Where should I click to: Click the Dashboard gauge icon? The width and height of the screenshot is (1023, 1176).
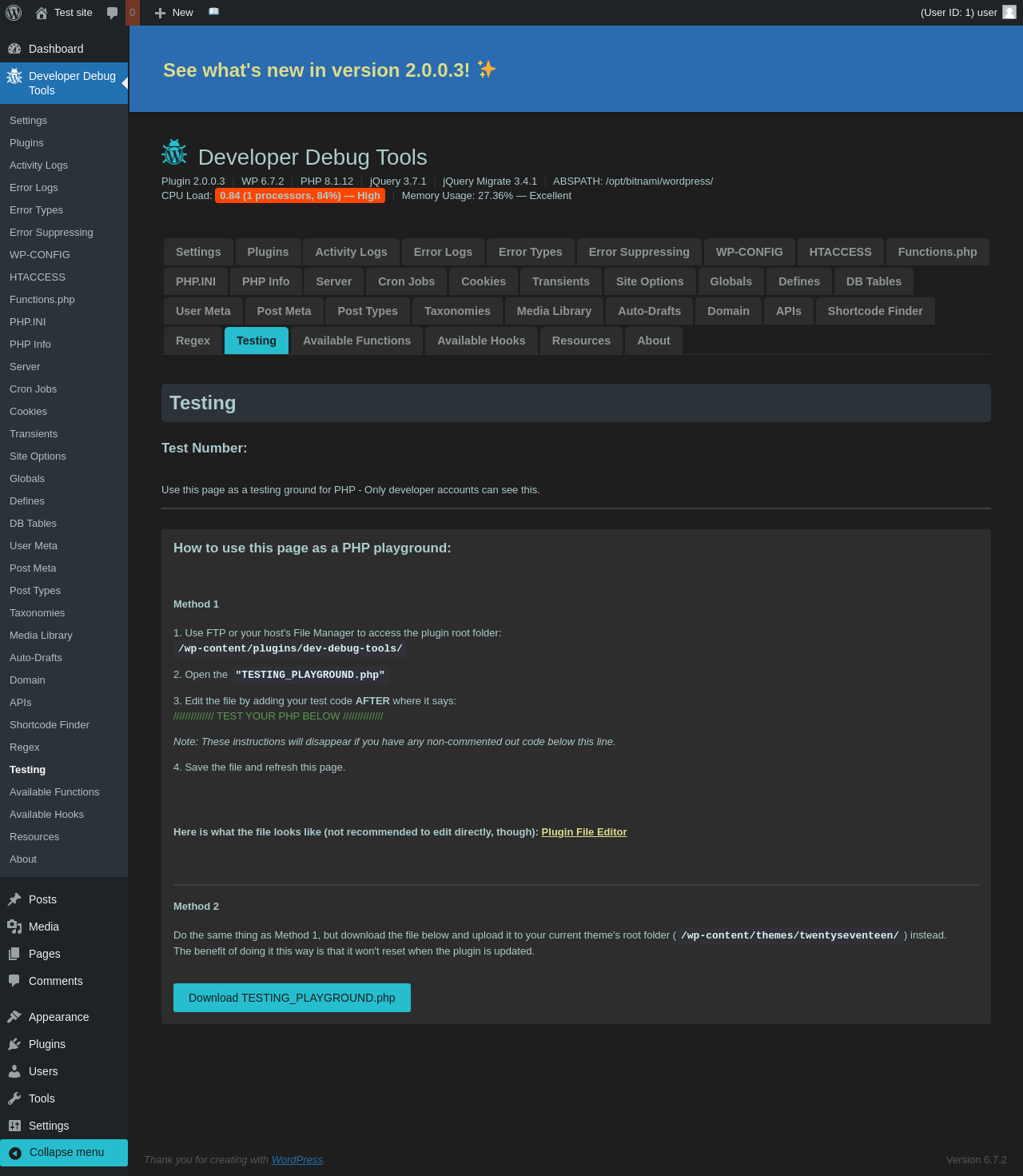(14, 49)
